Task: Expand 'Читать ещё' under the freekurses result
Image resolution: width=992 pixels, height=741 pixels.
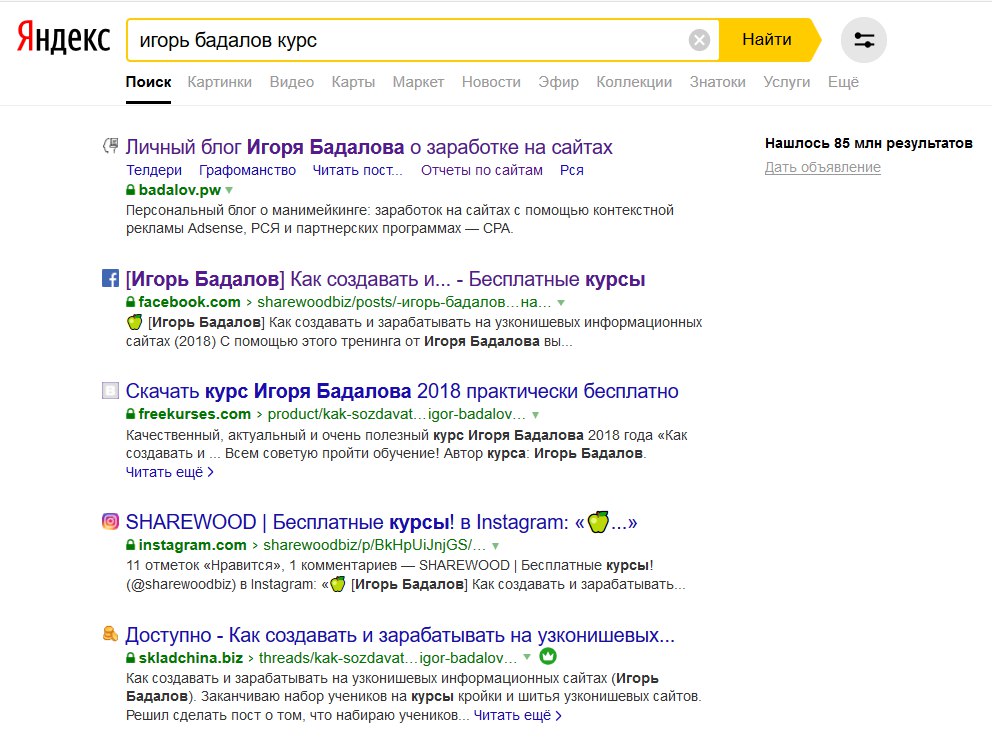Action: [170, 472]
